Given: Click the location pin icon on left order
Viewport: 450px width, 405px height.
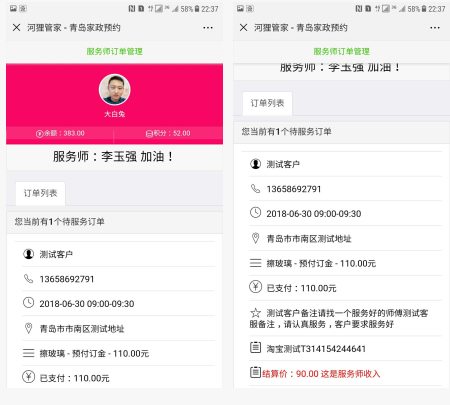Looking at the screenshot, I should click(29, 328).
